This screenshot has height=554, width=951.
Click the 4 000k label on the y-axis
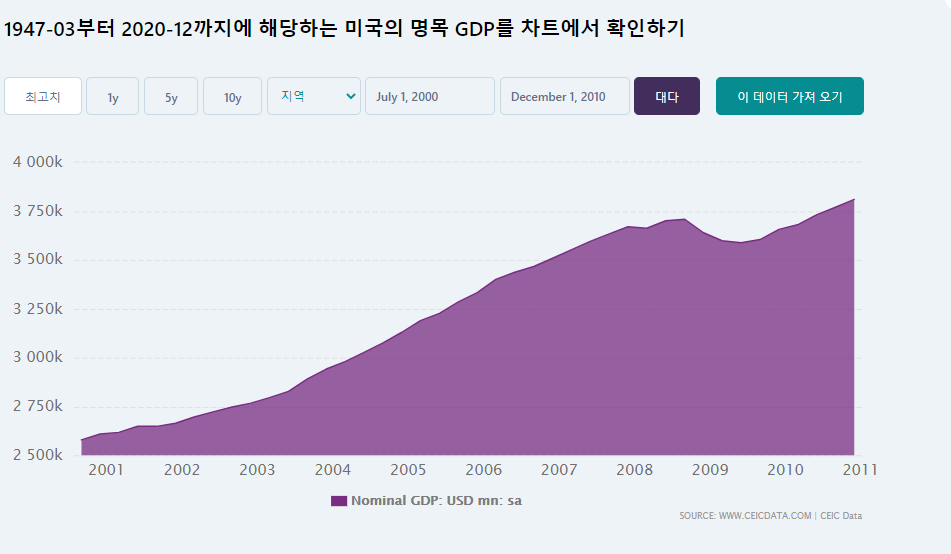click(x=38, y=162)
